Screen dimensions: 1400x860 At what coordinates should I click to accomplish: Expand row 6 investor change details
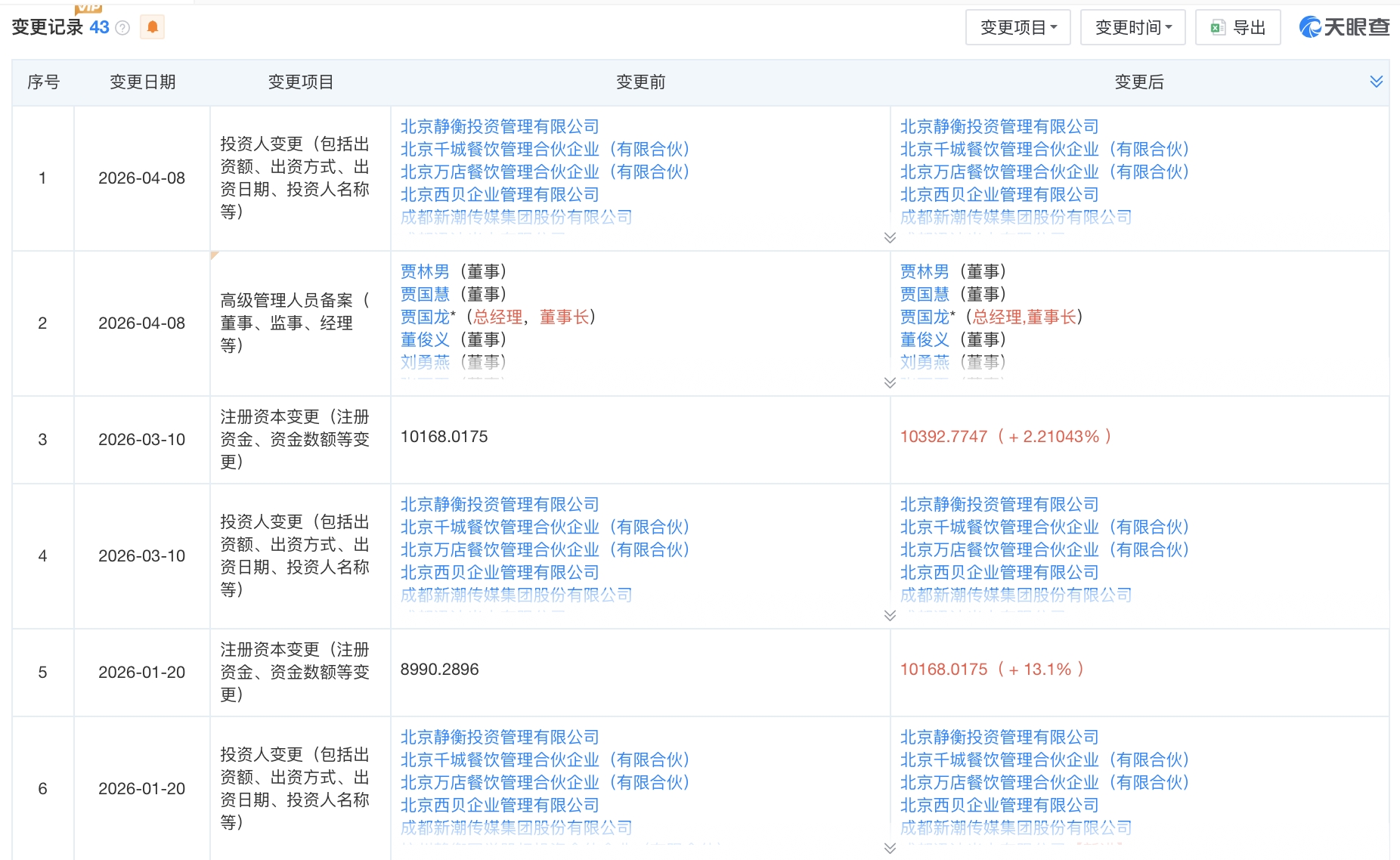(890, 848)
